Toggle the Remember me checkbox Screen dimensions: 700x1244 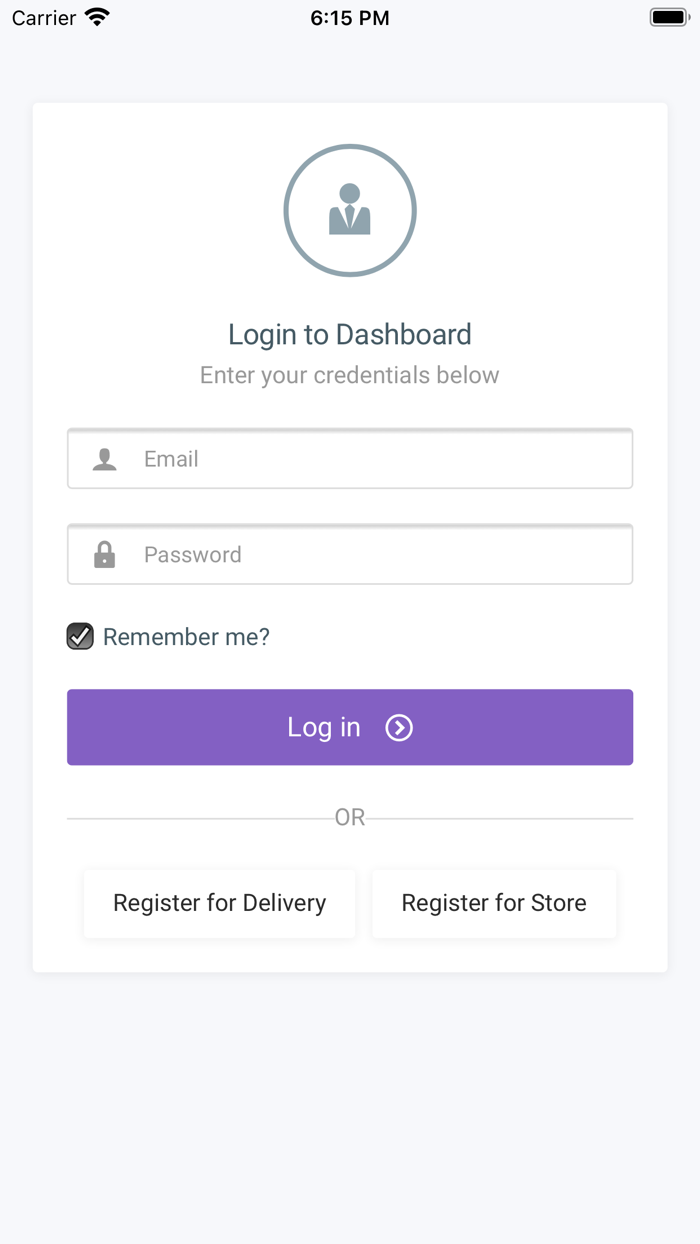click(x=80, y=636)
